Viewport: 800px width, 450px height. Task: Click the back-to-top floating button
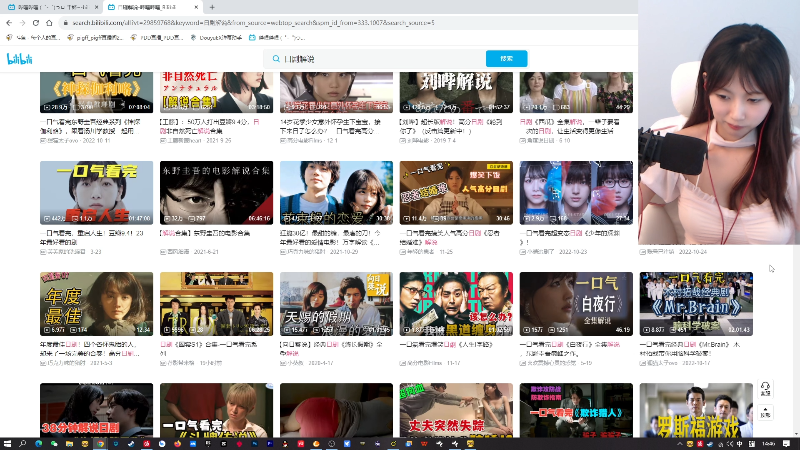click(765, 412)
